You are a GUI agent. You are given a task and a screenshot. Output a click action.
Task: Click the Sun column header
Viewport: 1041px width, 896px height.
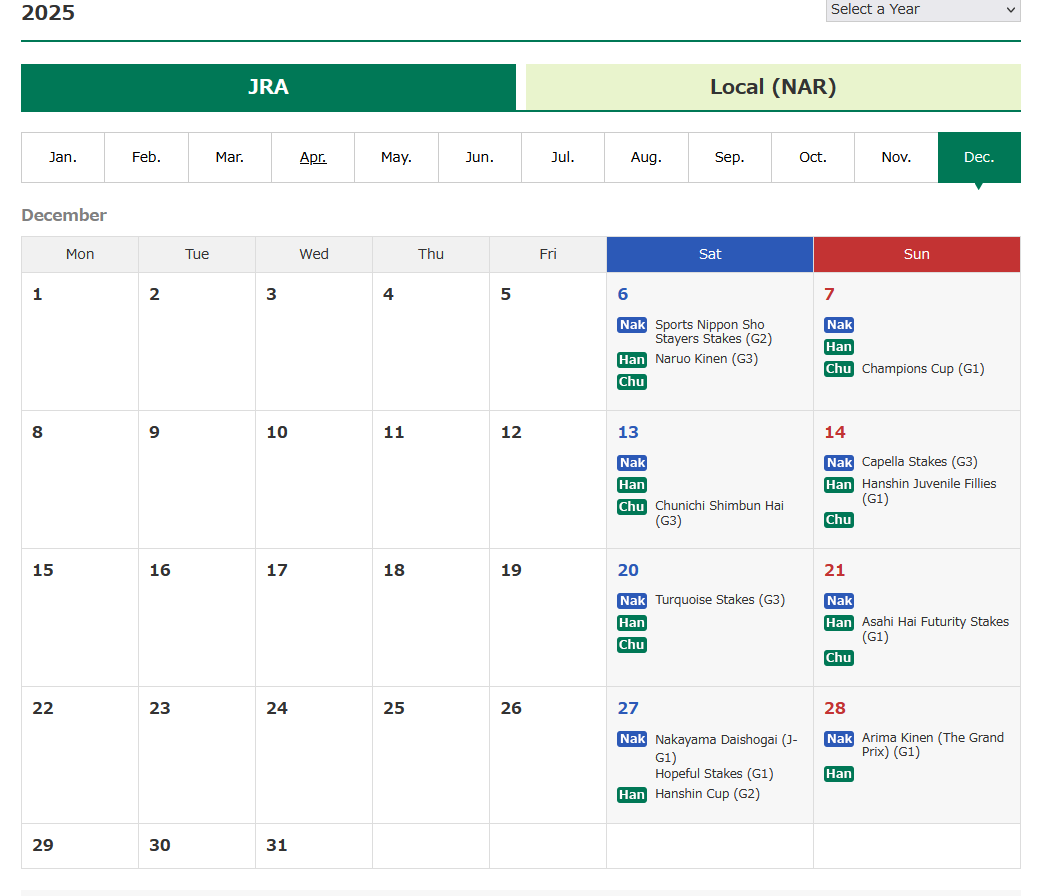[917, 255]
